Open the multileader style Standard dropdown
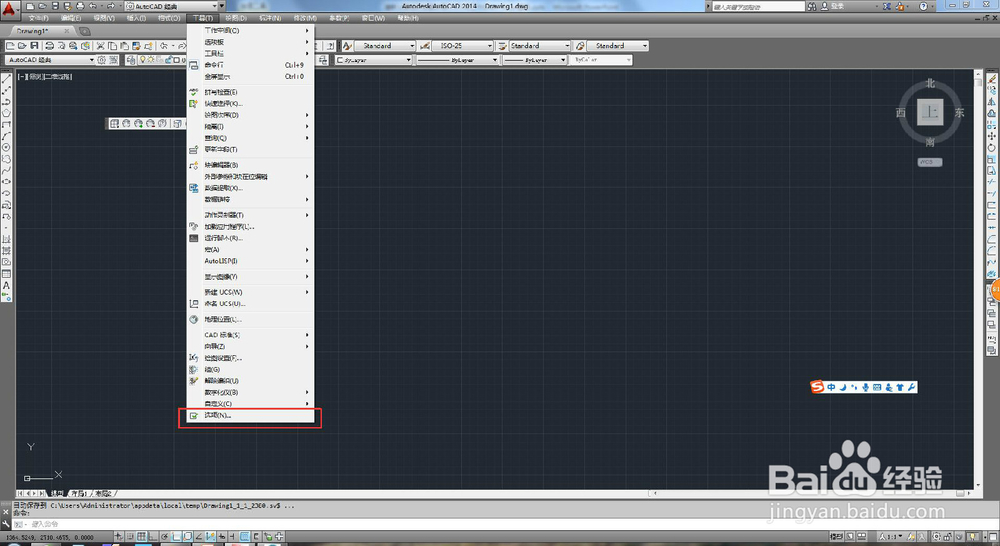Screen dimensions: 1000x546 617,46
